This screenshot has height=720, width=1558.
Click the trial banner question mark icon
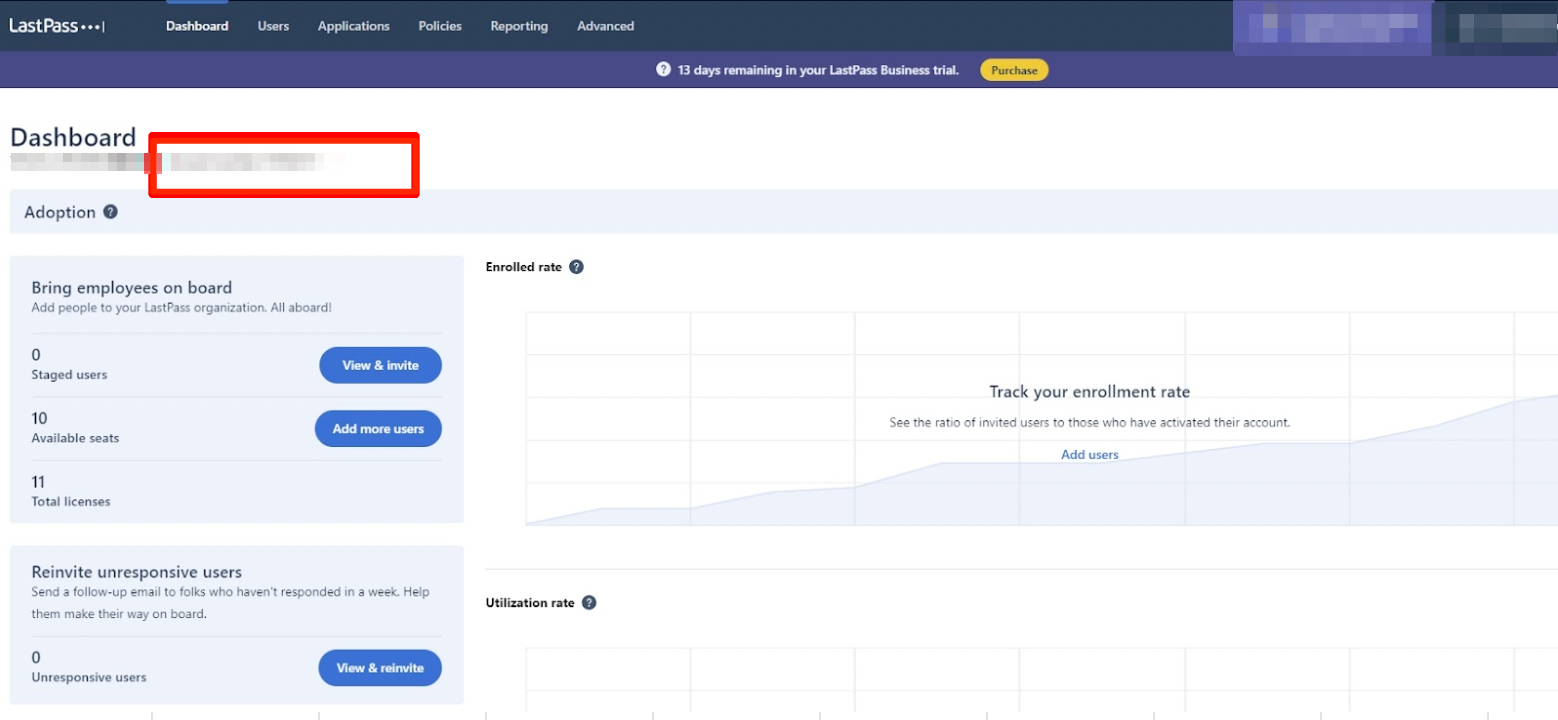coord(663,70)
